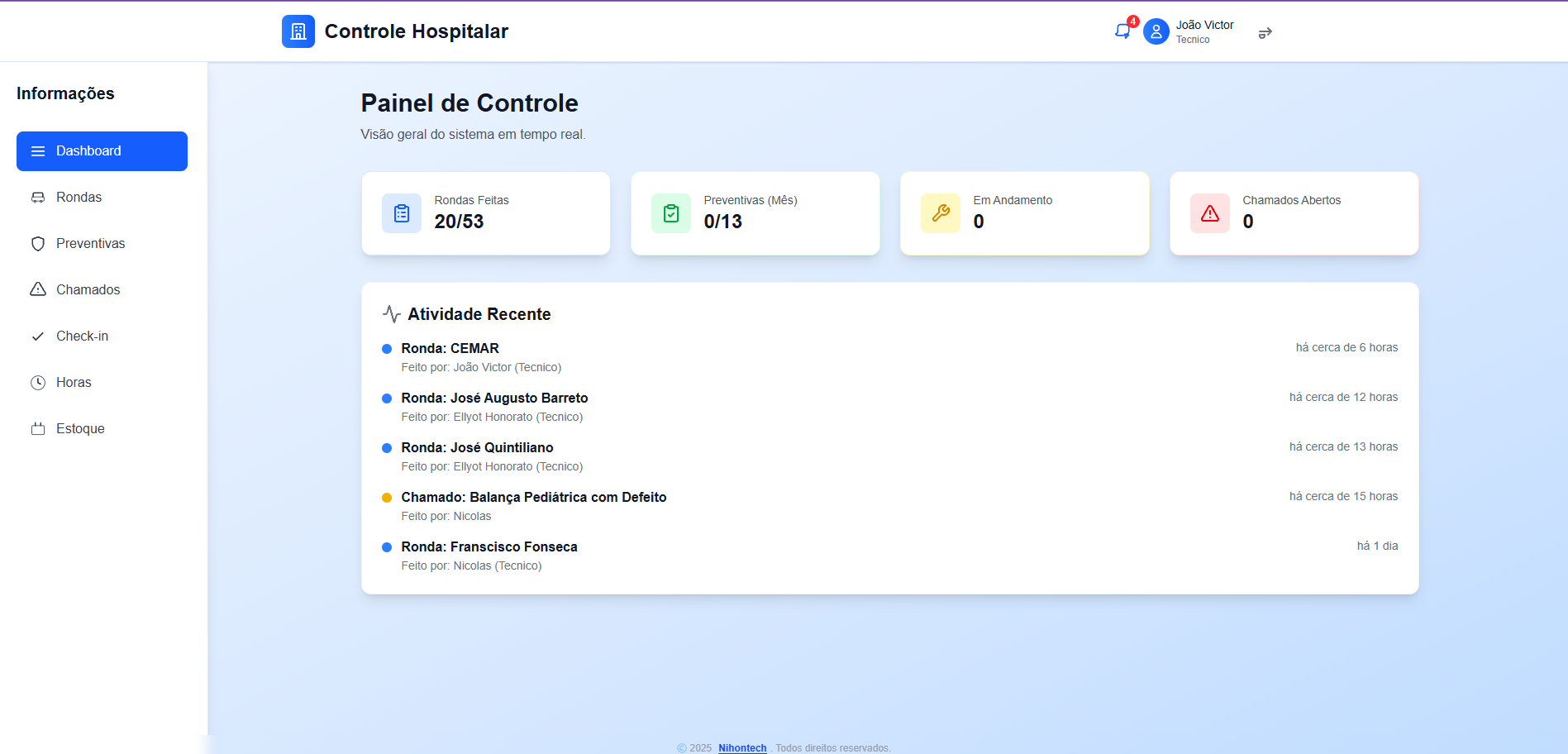1568x754 pixels.
Task: Click the Ronda: CEMAR activity entry
Action: (x=450, y=348)
